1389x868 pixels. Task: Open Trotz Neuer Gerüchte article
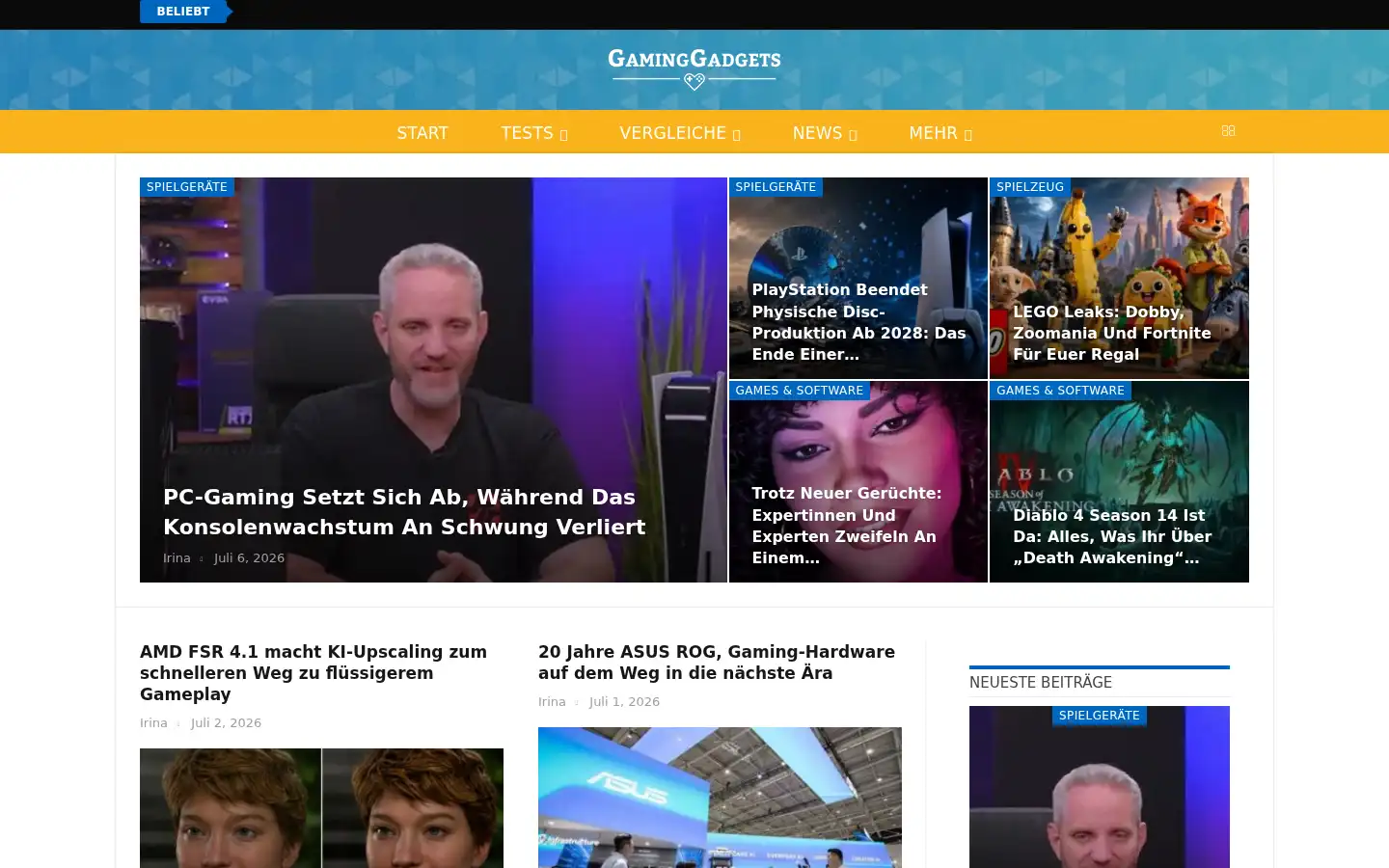click(847, 526)
